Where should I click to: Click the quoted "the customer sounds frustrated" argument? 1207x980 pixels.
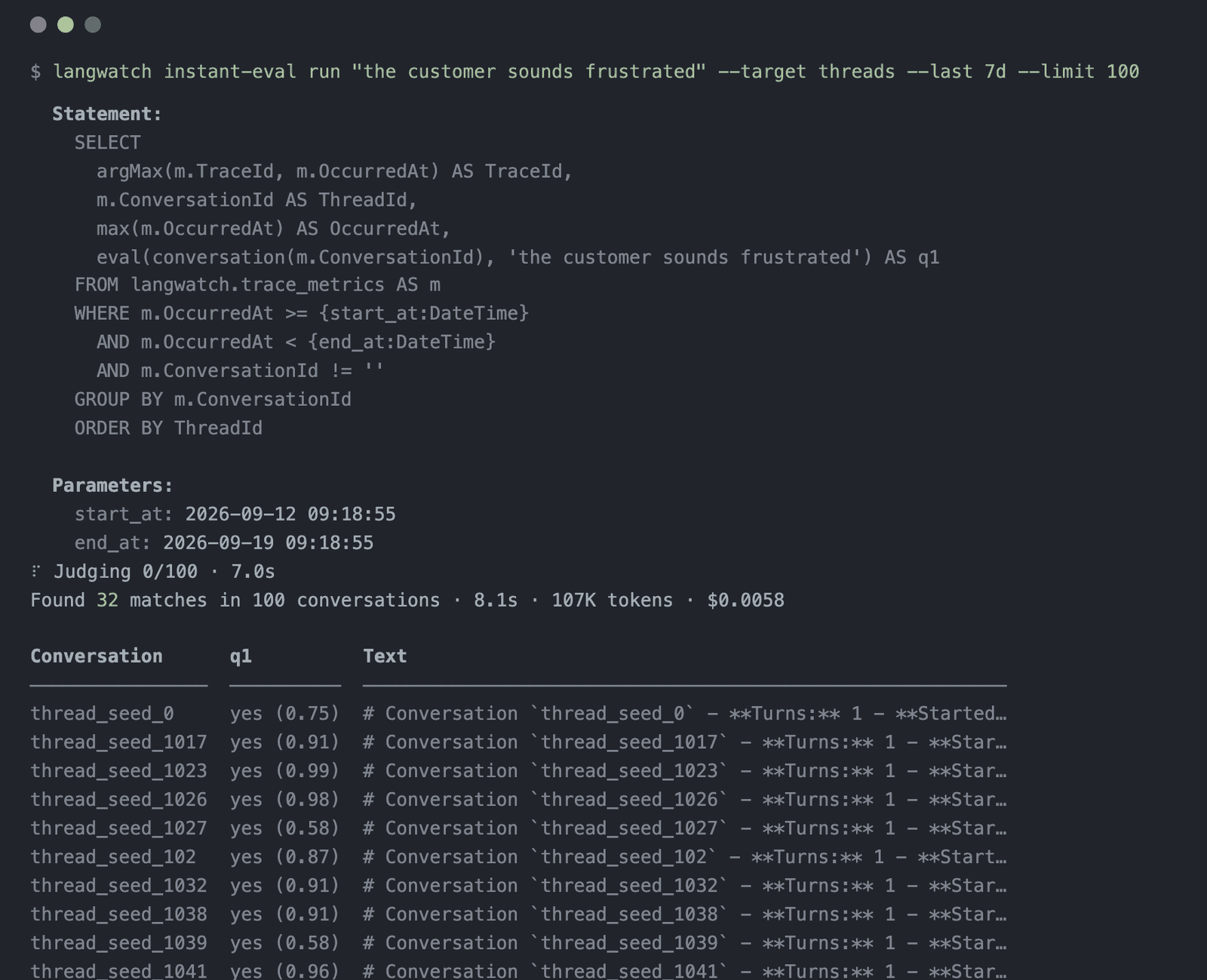pyautogui.click(x=529, y=72)
